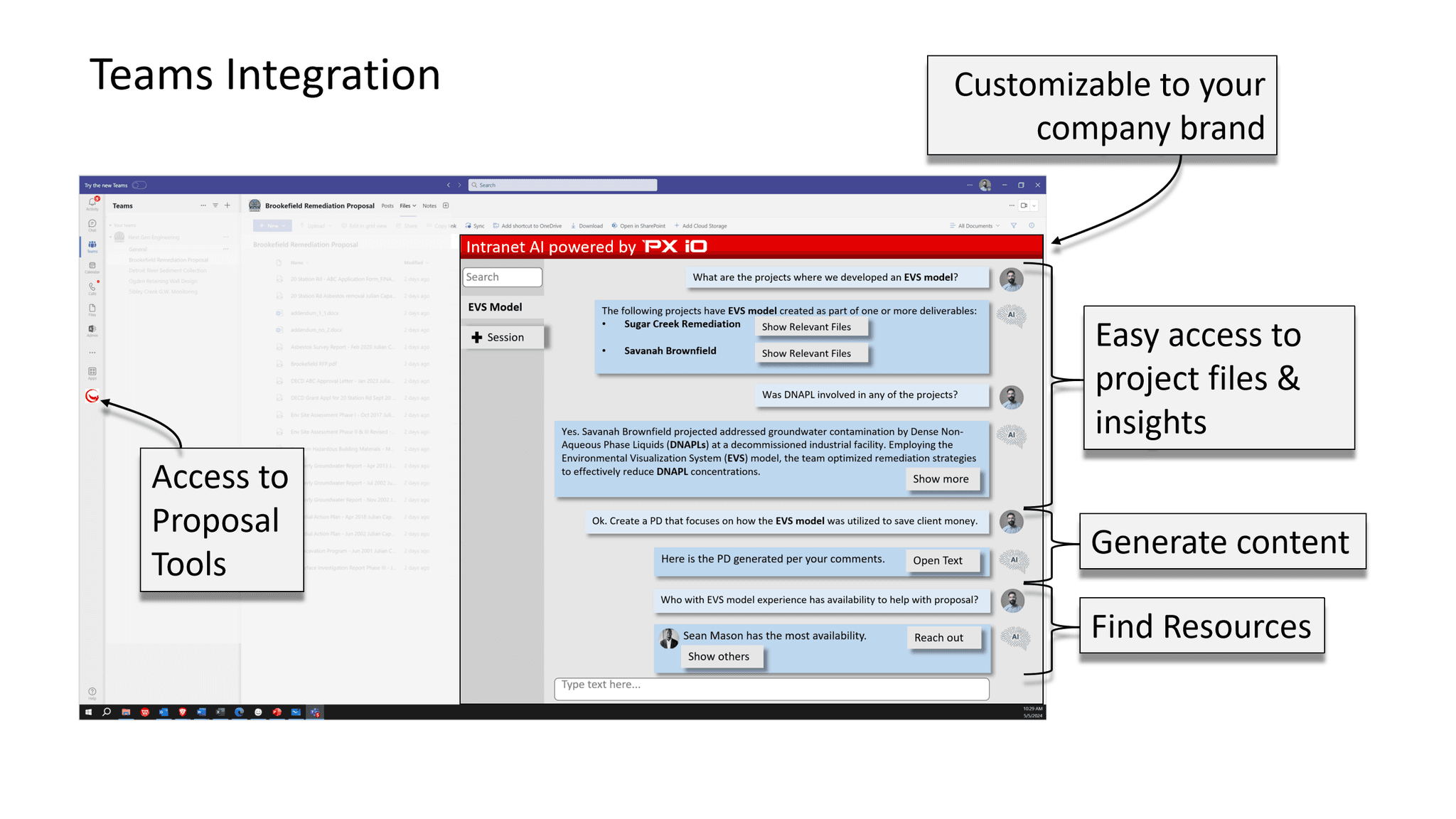This screenshot has height=819, width=1456.
Task: Open Help at bottom of Teams sidebar
Action: [92, 692]
